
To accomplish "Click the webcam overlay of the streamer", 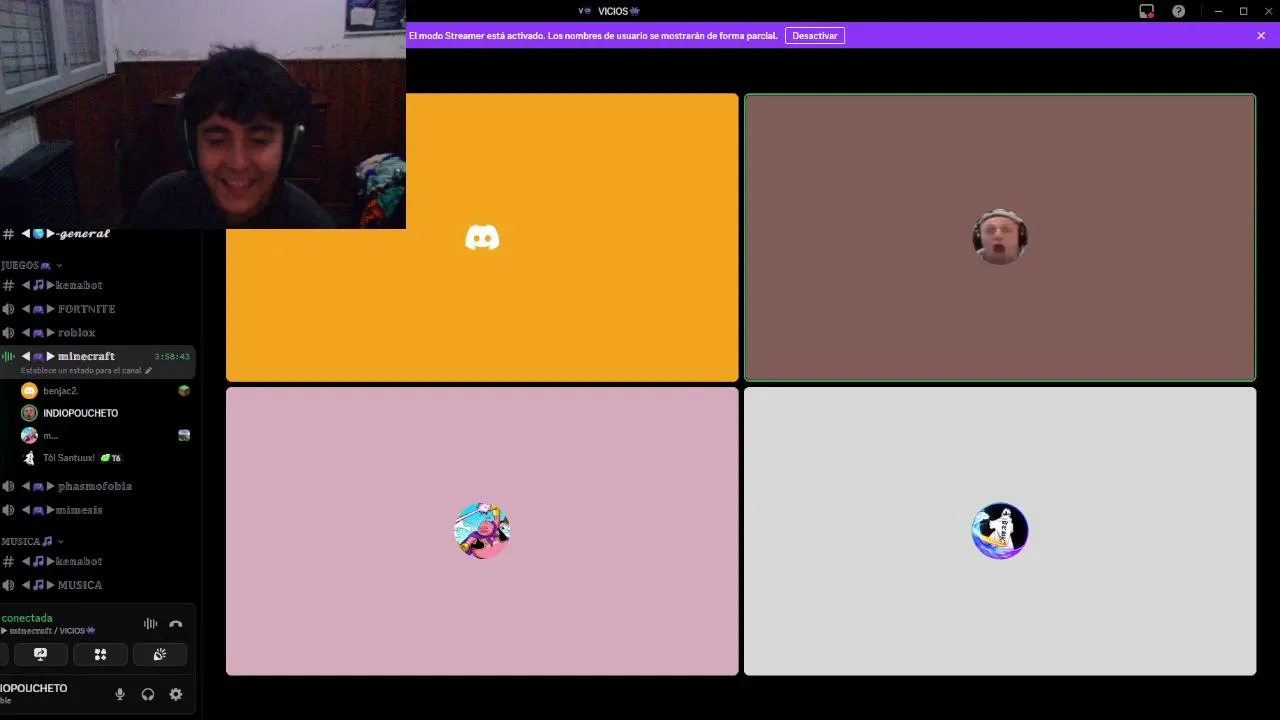I will [x=203, y=114].
